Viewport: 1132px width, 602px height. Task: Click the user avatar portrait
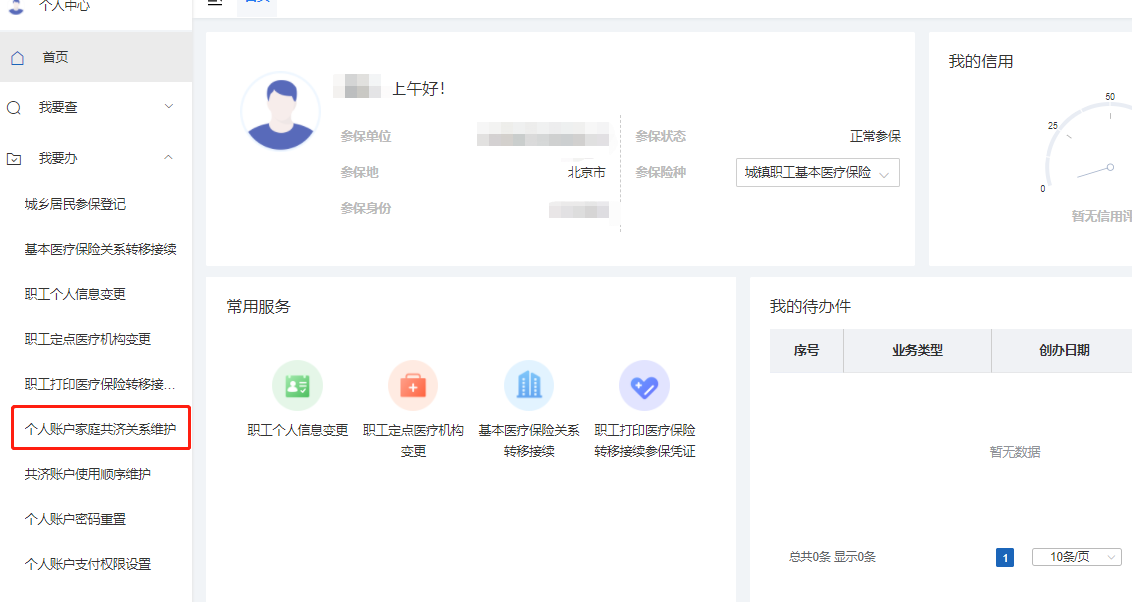point(281,111)
